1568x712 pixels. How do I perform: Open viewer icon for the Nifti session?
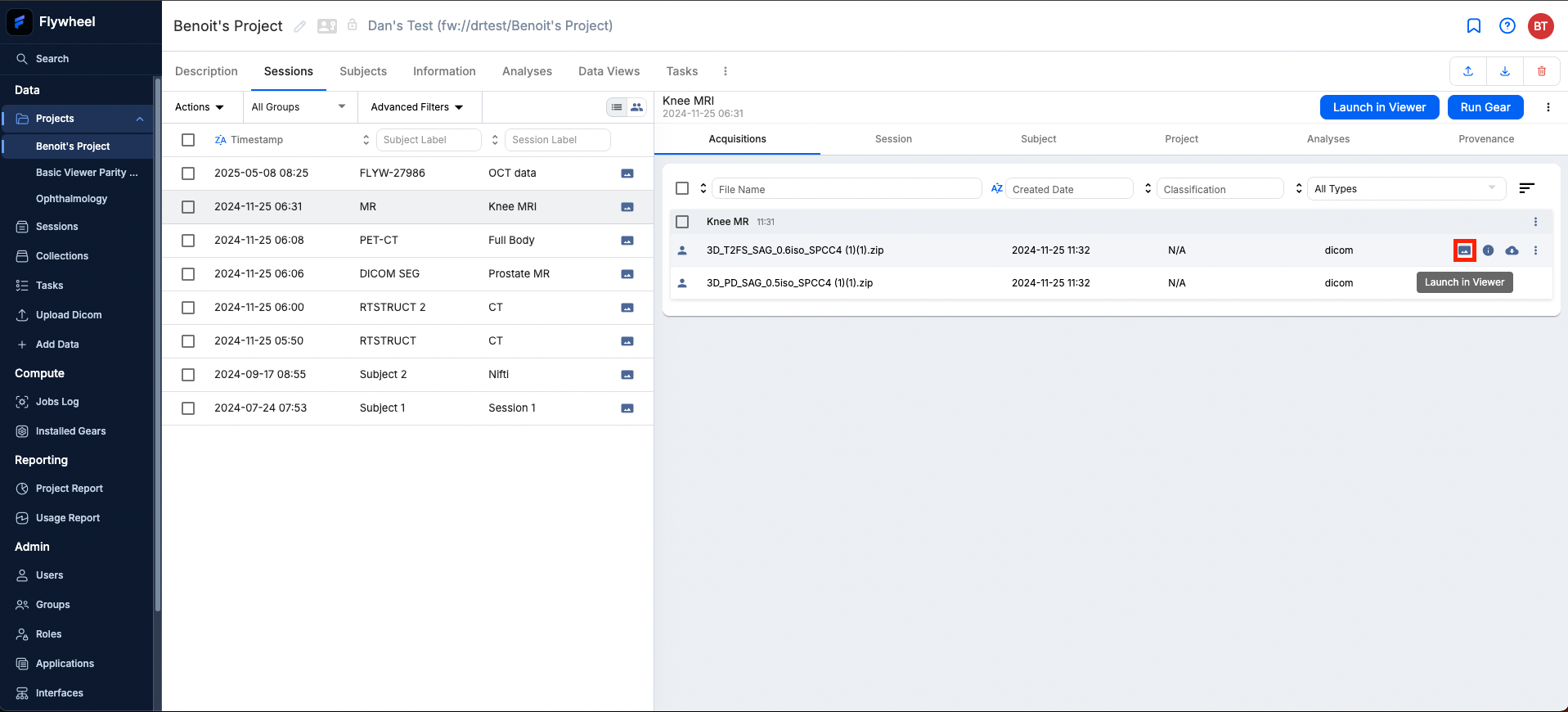pos(627,375)
